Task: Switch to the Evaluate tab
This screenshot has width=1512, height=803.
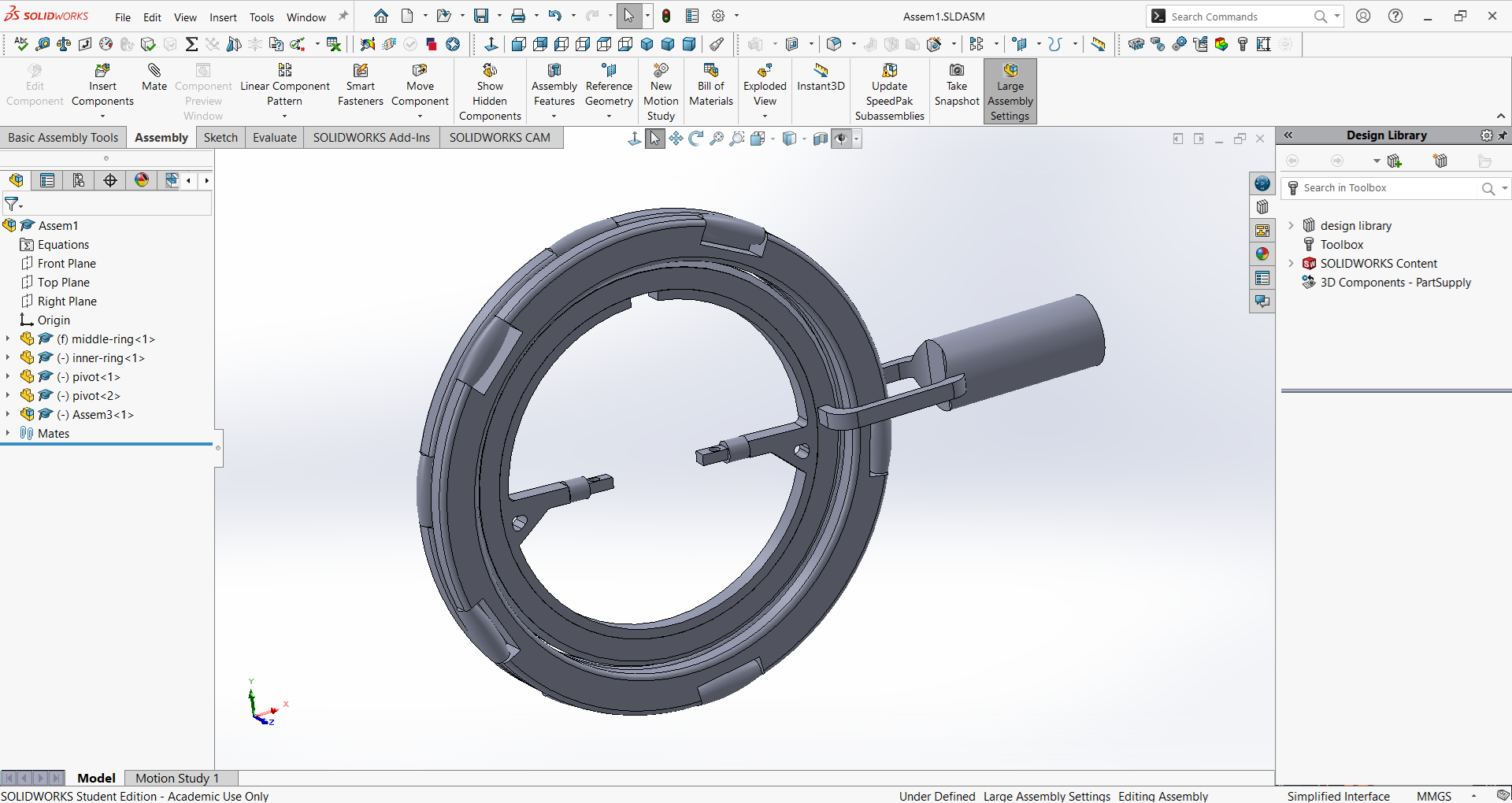Action: click(x=274, y=138)
